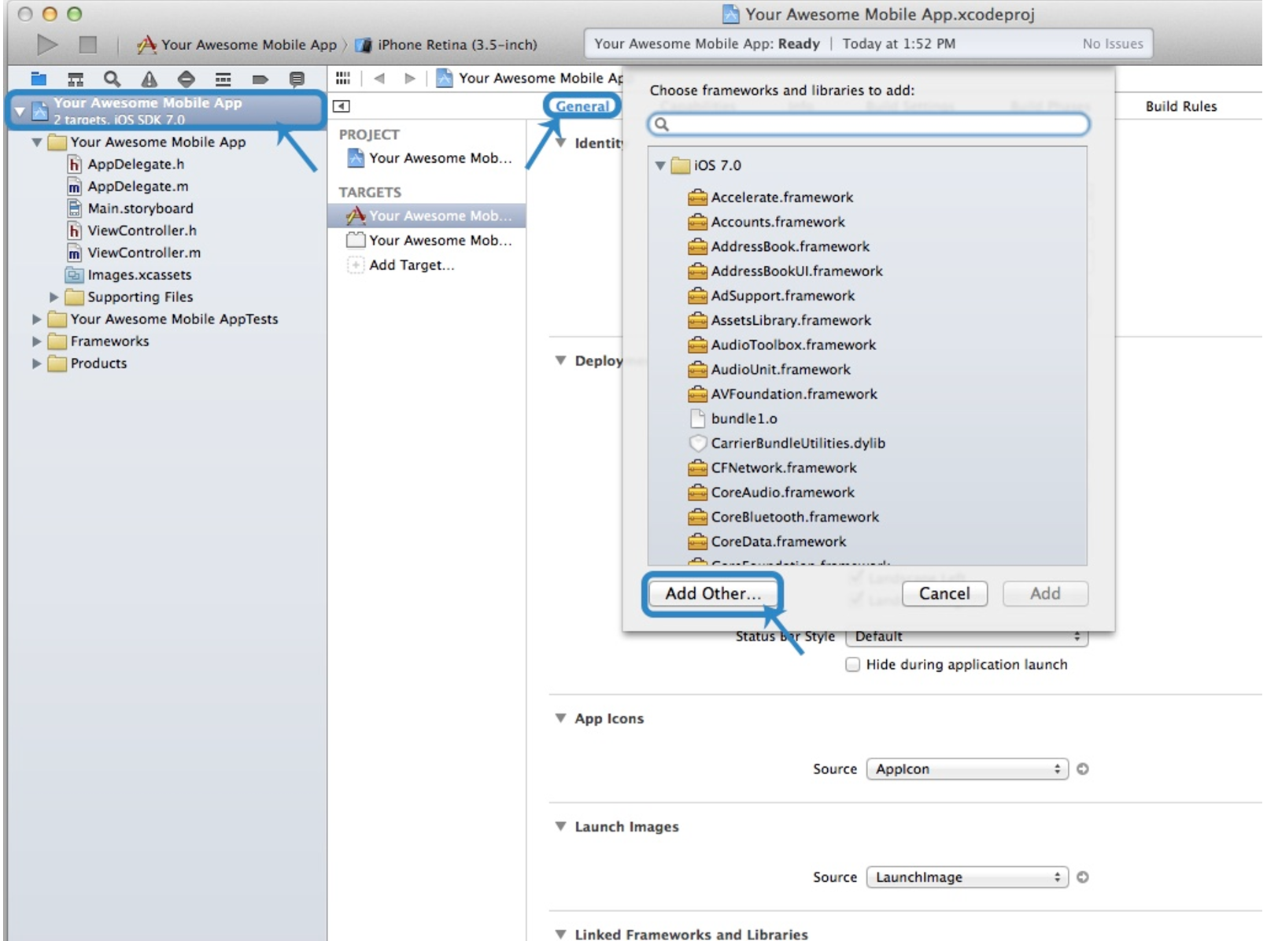Screen dimensions: 1267x952
Task: Select AdSupport.framework
Action: tap(783, 296)
